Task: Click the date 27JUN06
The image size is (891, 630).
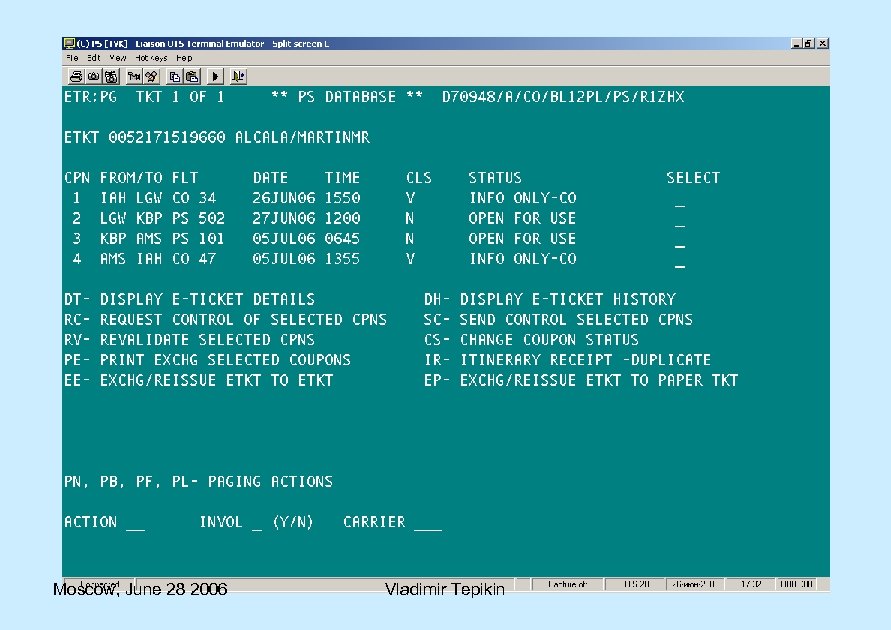Action: click(284, 219)
